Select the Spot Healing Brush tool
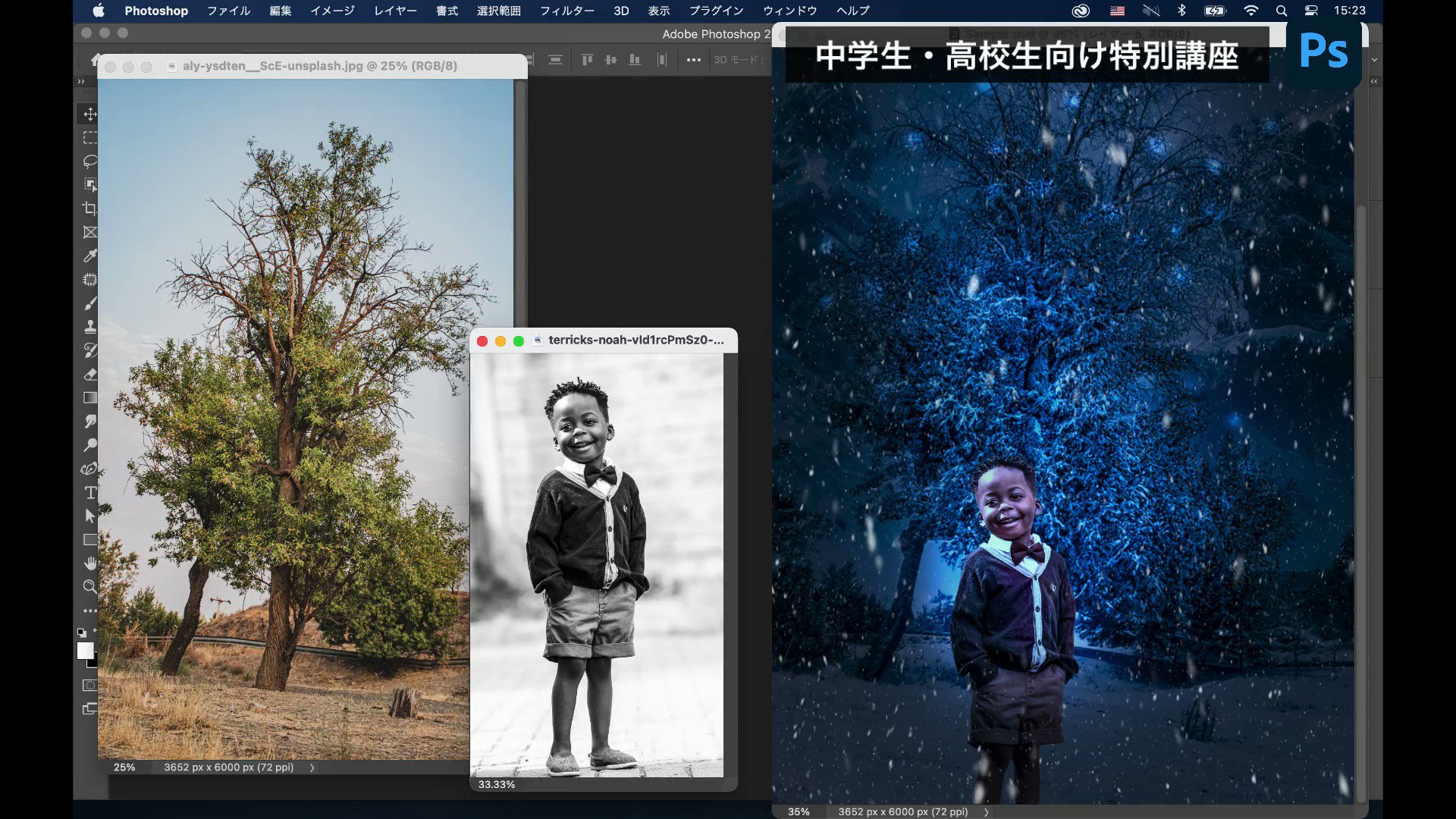Image resolution: width=1456 pixels, height=819 pixels. pyautogui.click(x=89, y=279)
